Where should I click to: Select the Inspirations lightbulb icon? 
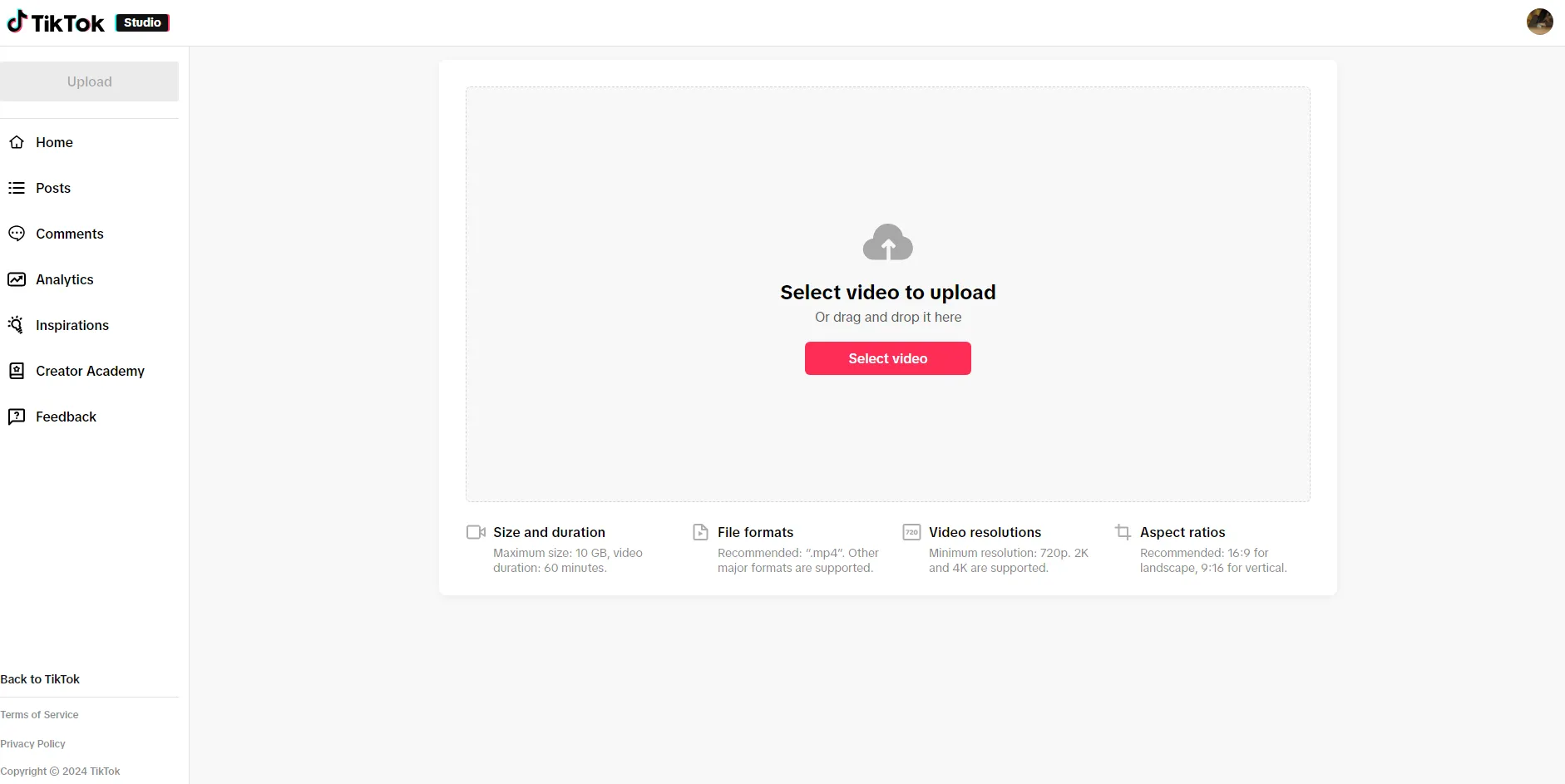(17, 325)
